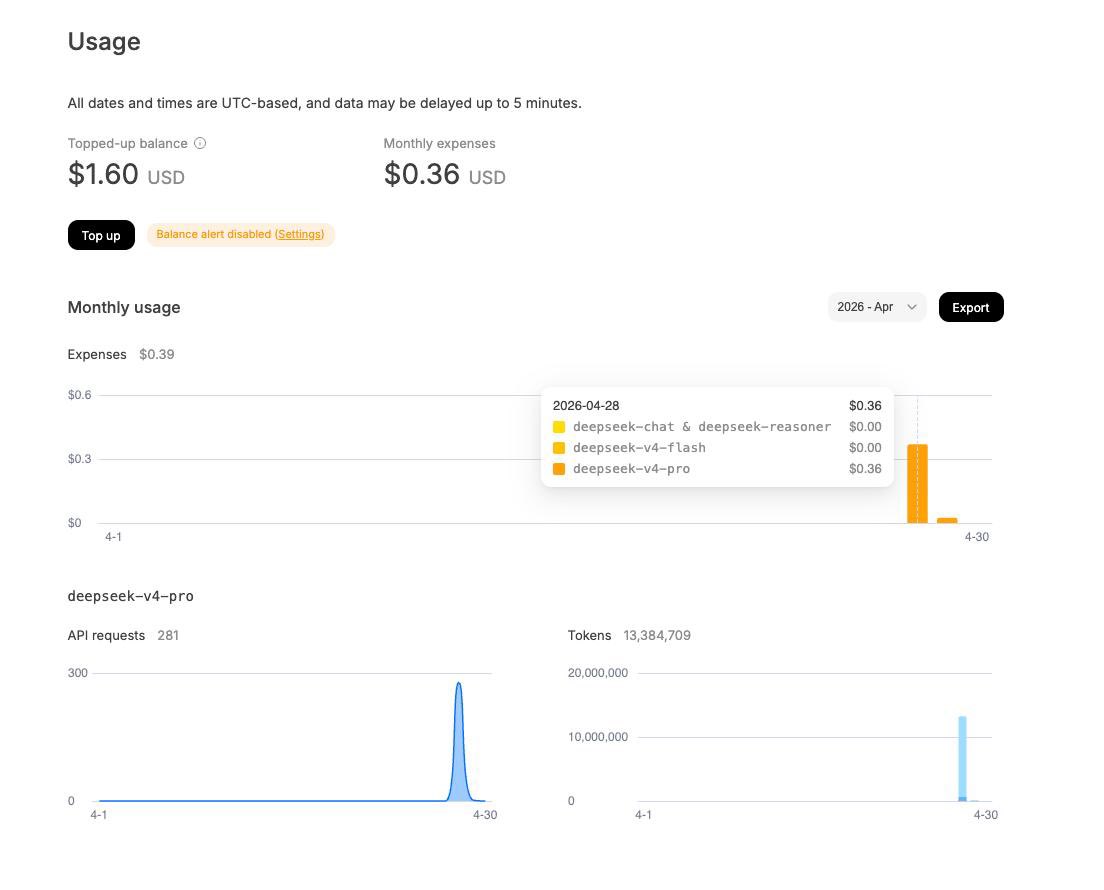This screenshot has height=890, width=1104.
Task: Click the tall orange 04-28 expenses bar
Action: coord(917,484)
